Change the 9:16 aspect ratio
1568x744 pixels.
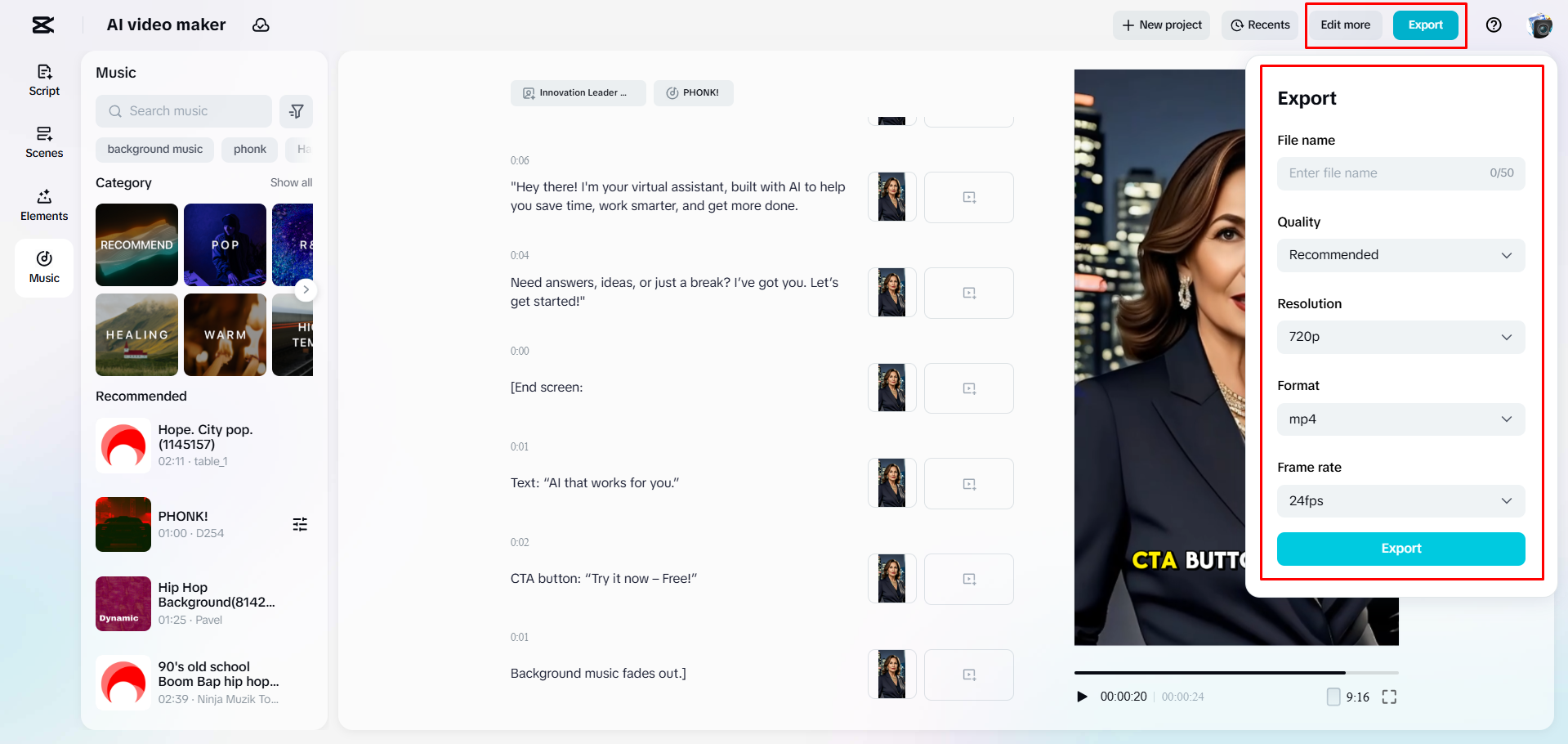[1348, 697]
